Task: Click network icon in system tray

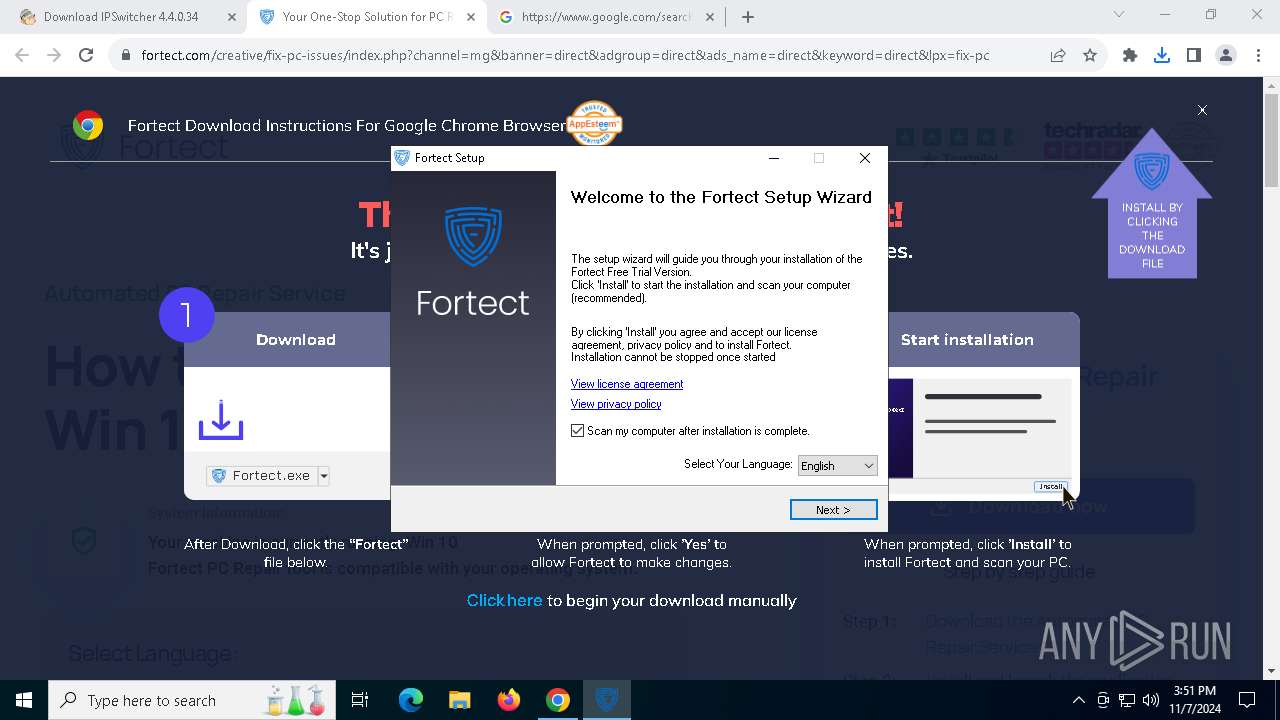Action: tap(1127, 700)
